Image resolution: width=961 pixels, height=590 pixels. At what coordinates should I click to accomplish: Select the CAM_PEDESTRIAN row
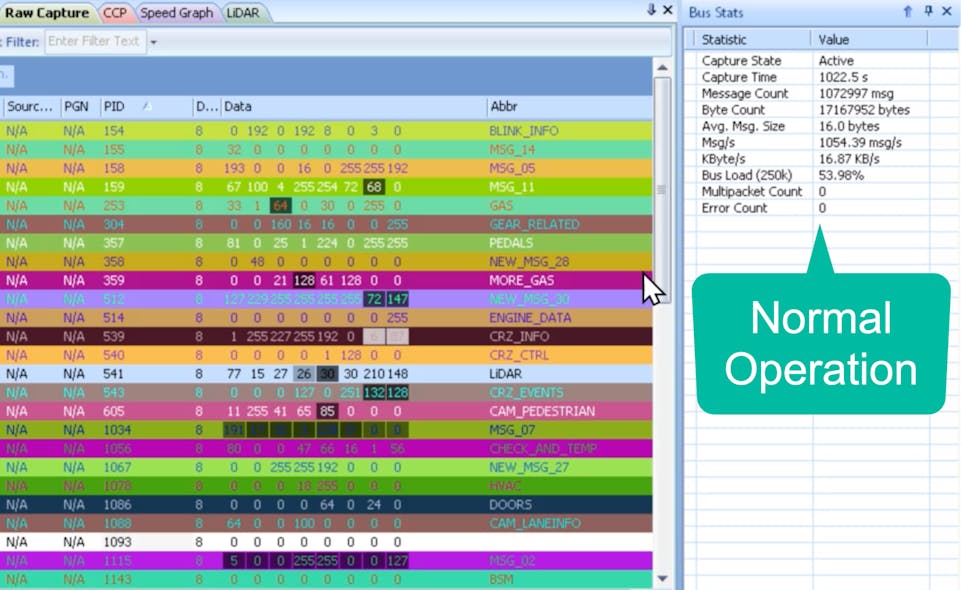coord(326,411)
